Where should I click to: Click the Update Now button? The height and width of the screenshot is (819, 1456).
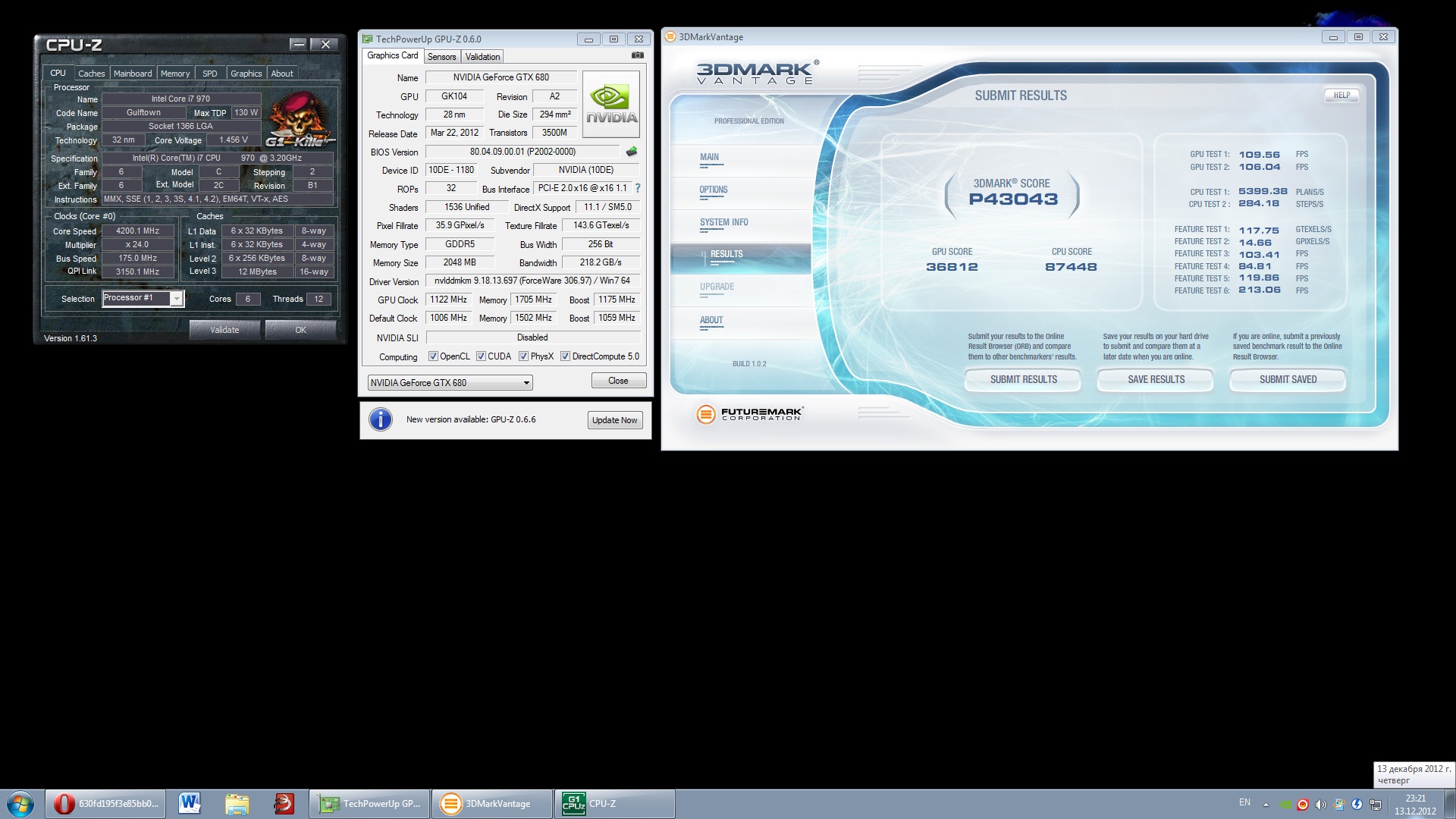(615, 420)
